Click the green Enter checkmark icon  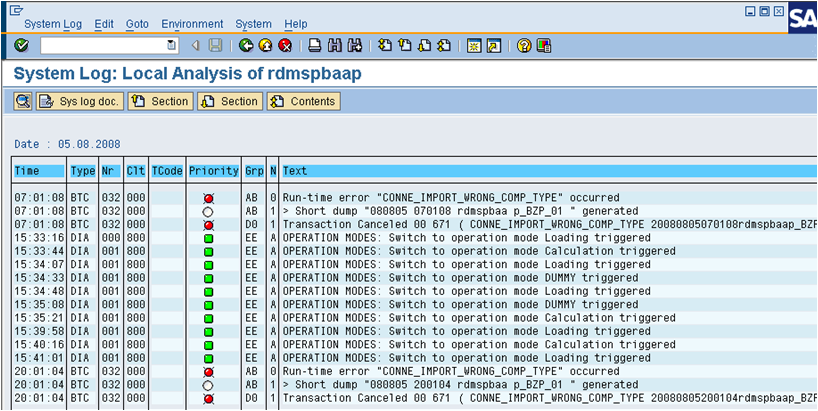pos(21,46)
